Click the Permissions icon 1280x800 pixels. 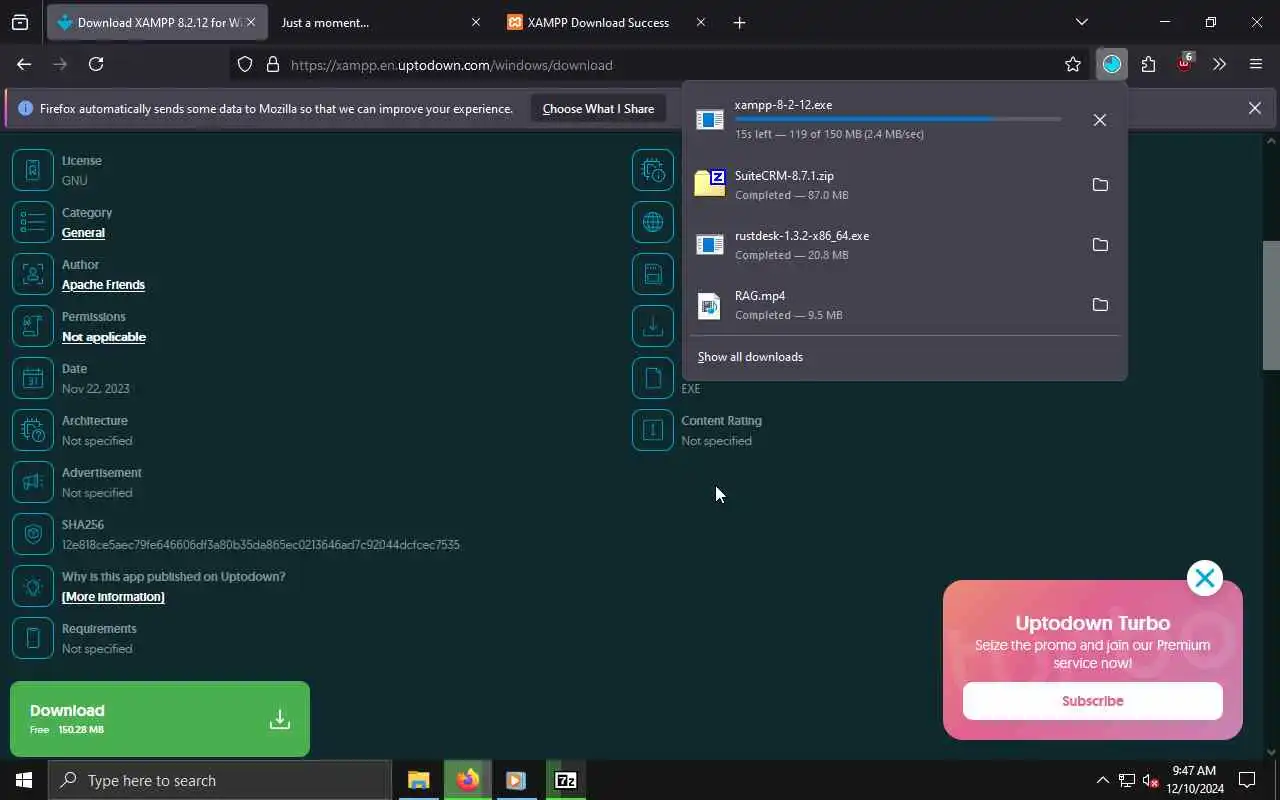pos(33,326)
